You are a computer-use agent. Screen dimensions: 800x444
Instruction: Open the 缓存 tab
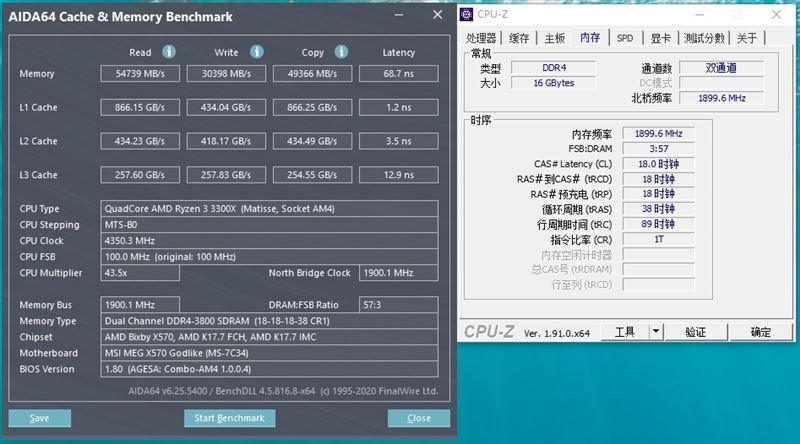coord(519,38)
